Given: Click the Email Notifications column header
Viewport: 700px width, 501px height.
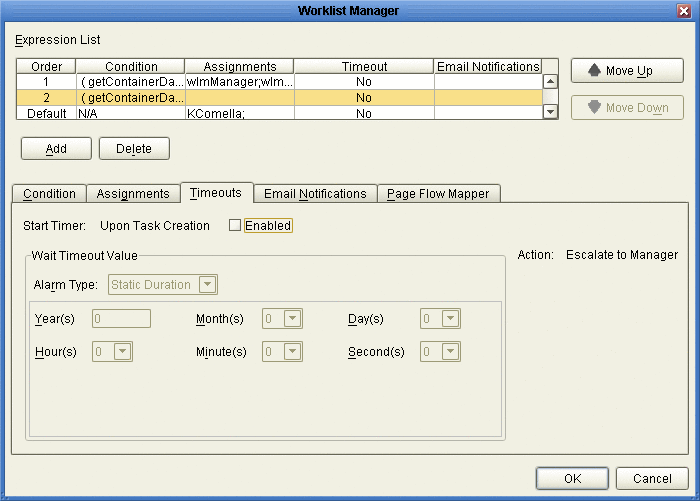Looking at the screenshot, I should 488,67.
